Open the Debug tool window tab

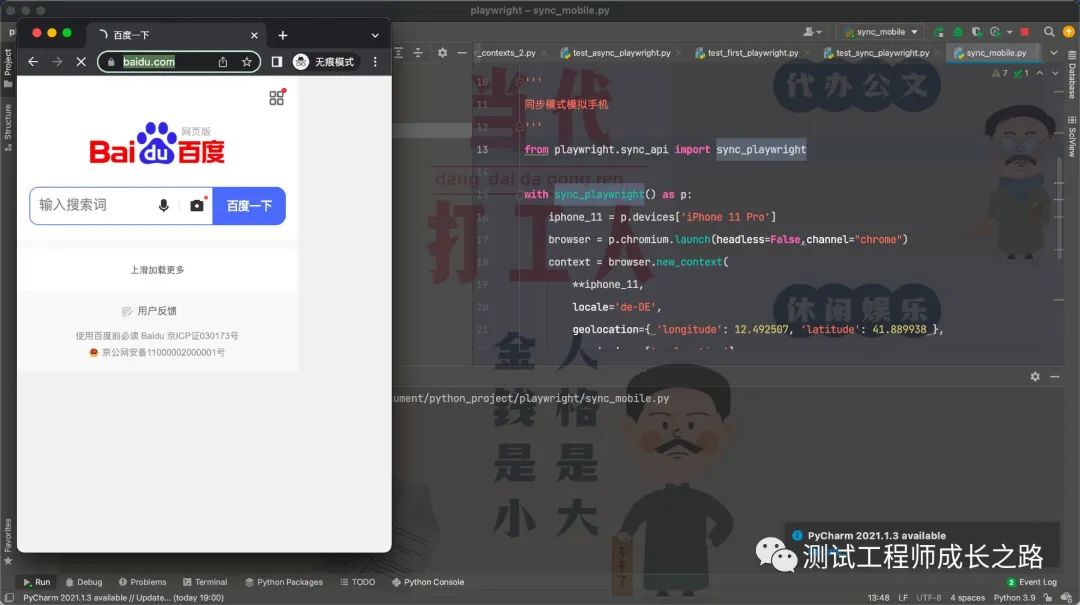pos(83,582)
